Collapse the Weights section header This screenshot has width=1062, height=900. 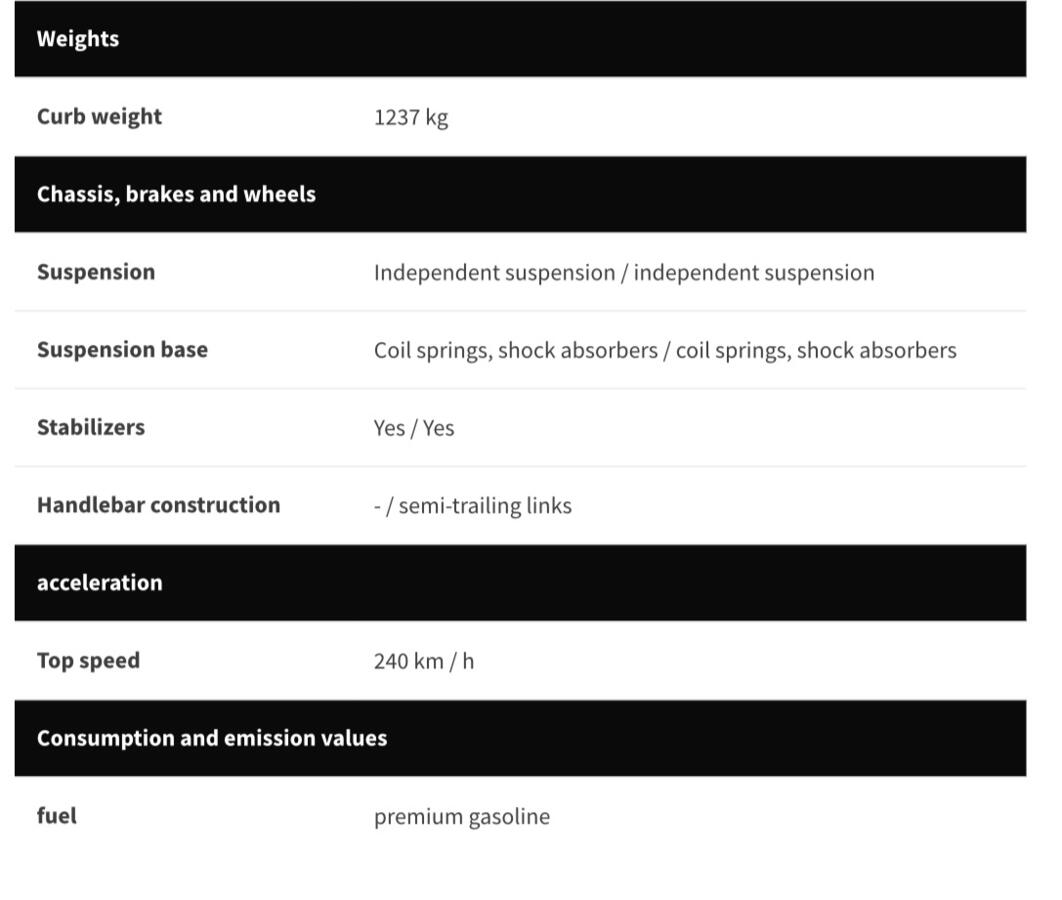pos(520,39)
